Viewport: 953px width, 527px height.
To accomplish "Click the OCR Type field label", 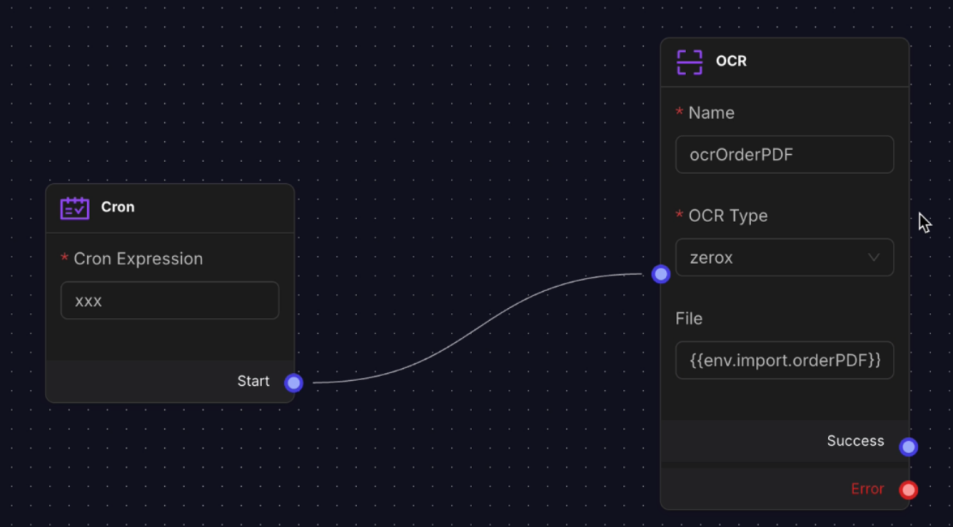I will point(728,216).
